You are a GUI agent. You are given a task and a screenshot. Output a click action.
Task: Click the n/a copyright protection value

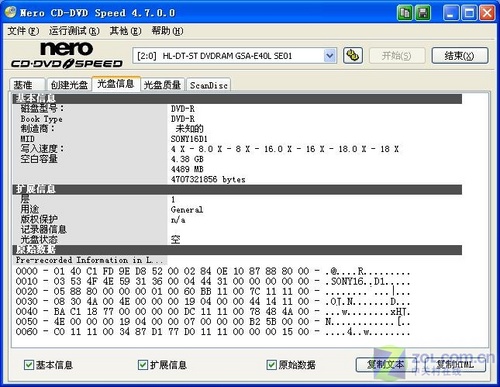point(178,220)
